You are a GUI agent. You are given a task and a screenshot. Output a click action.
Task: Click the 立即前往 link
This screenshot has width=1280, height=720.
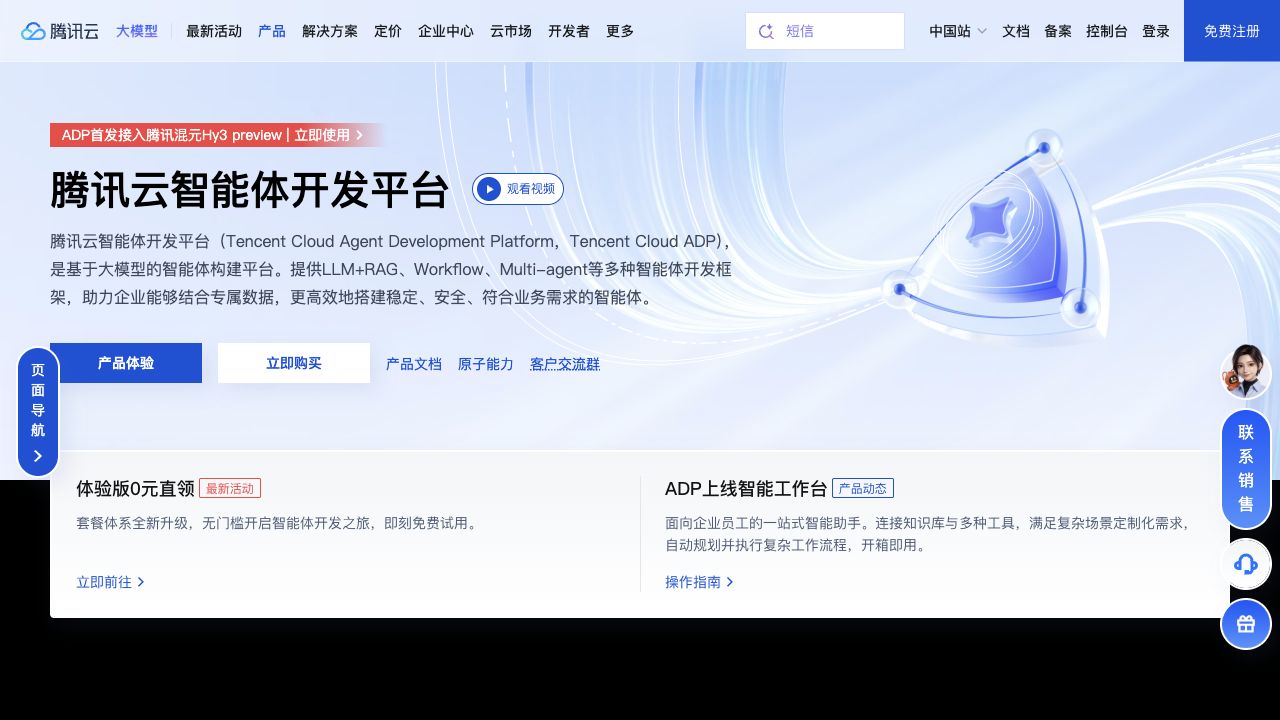point(111,581)
